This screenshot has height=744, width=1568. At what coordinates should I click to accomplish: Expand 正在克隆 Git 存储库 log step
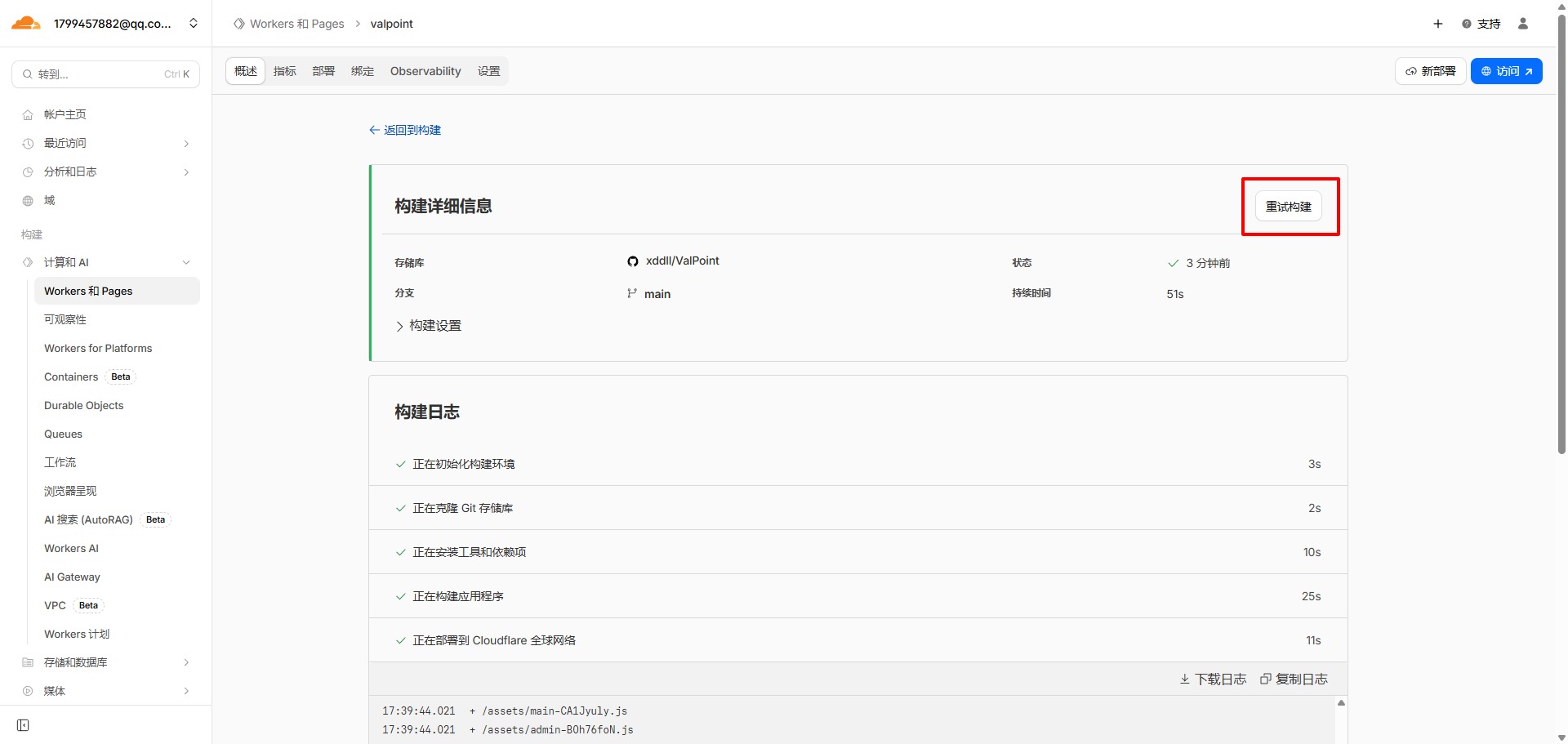[858, 508]
